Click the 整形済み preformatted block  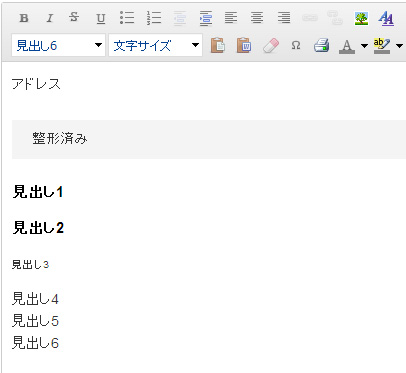pos(209,139)
